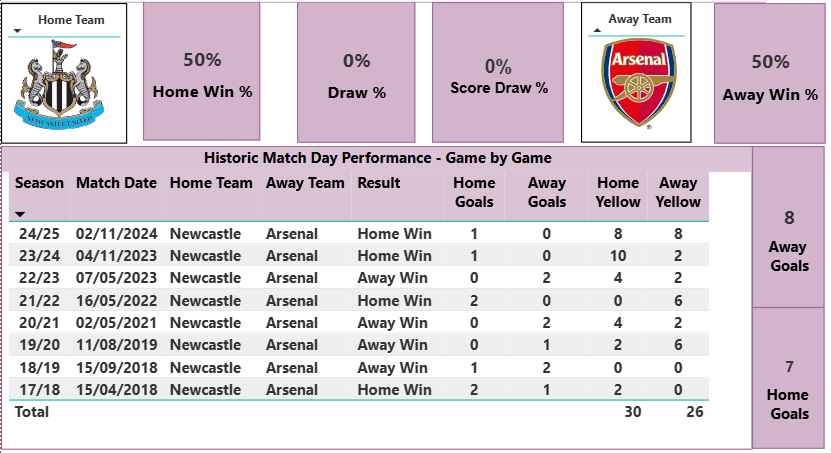Screen dimensions: 831x453
Task: Open the Away Team slicer dropdown arrow
Action: tap(598, 31)
